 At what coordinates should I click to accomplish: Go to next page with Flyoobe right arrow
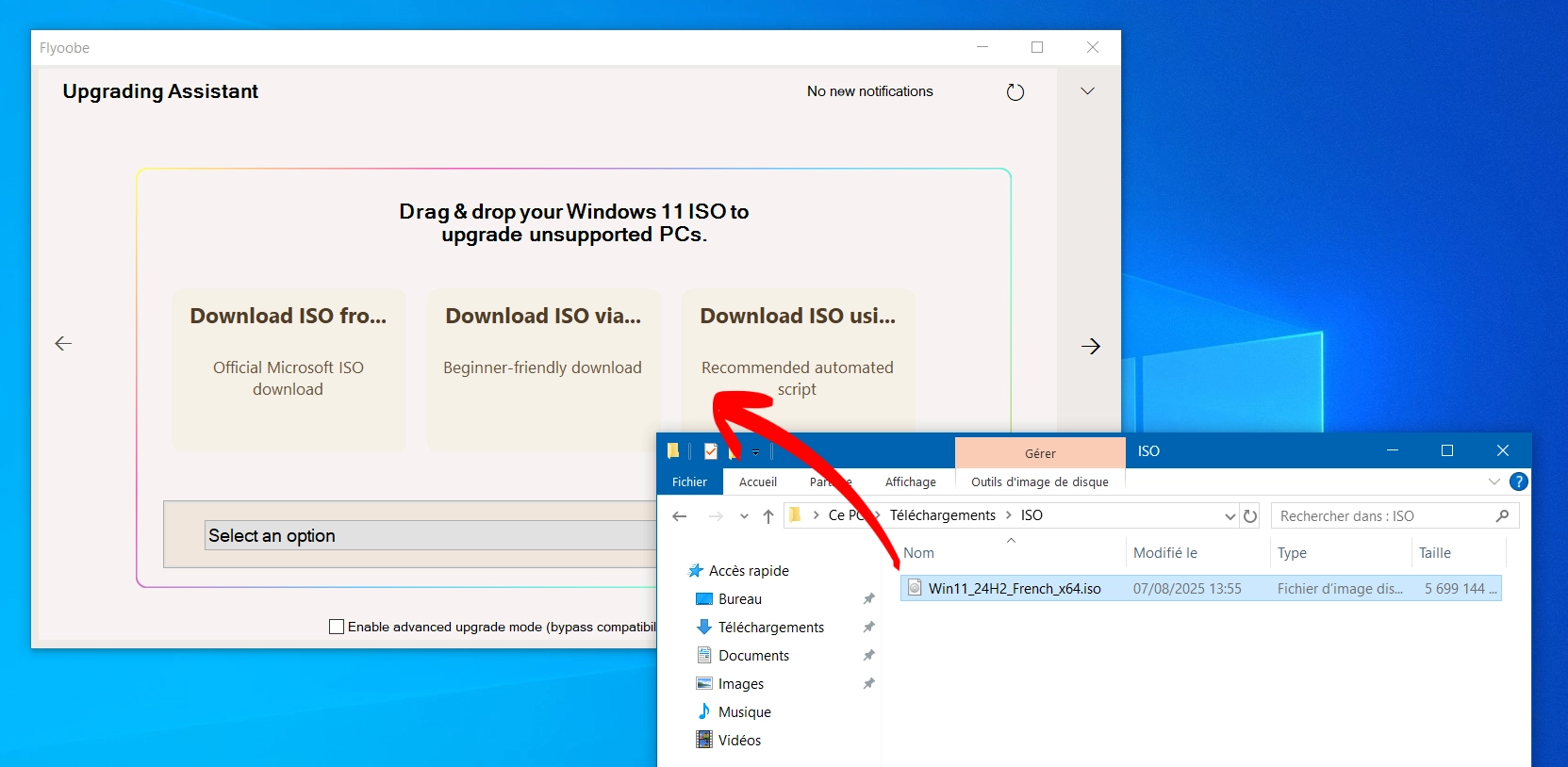point(1090,346)
